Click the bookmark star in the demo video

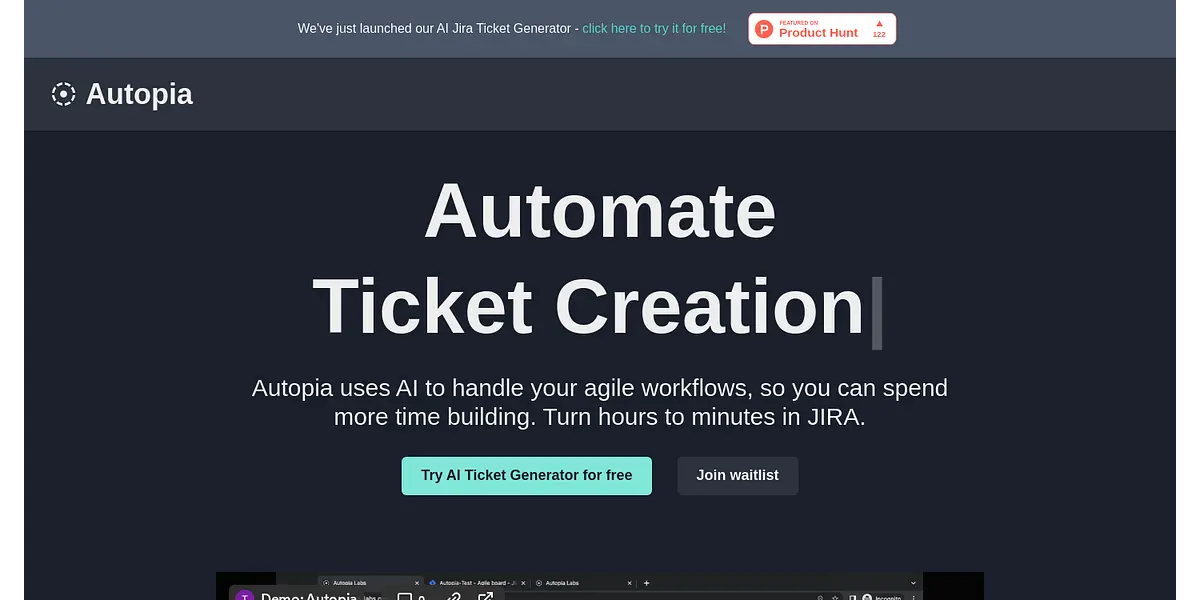pos(834,597)
